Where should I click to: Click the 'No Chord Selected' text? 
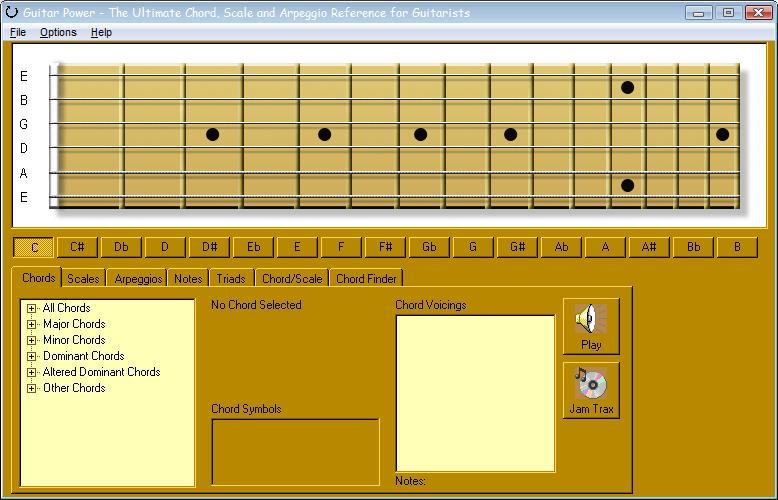[x=256, y=305]
